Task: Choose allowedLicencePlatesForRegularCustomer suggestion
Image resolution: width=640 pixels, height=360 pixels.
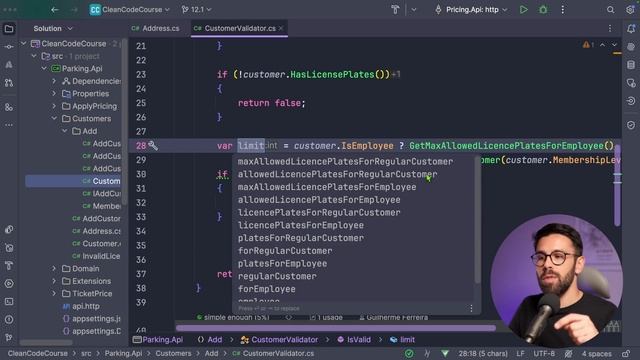Action: point(337,174)
